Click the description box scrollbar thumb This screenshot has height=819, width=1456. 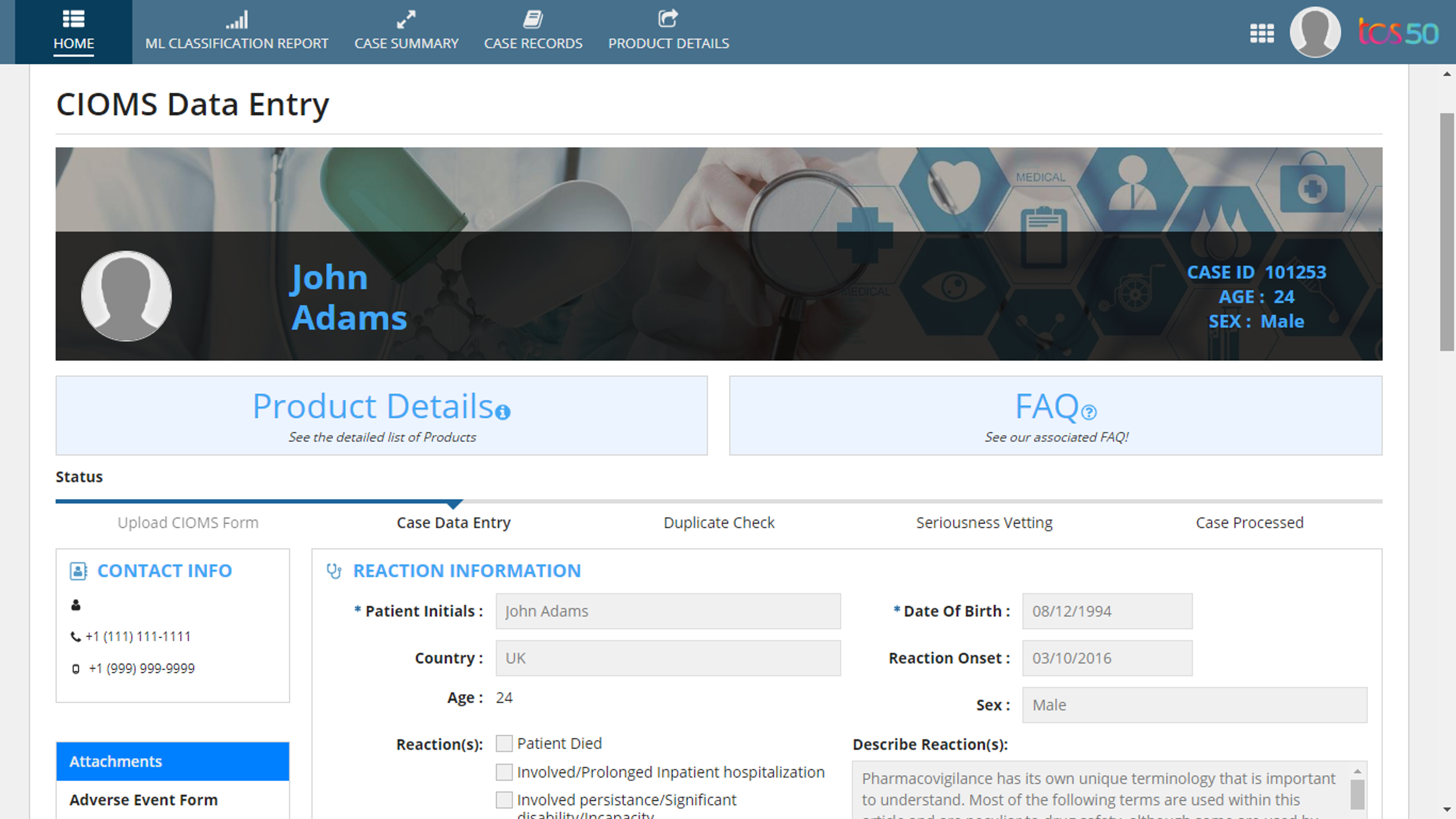(x=1357, y=795)
